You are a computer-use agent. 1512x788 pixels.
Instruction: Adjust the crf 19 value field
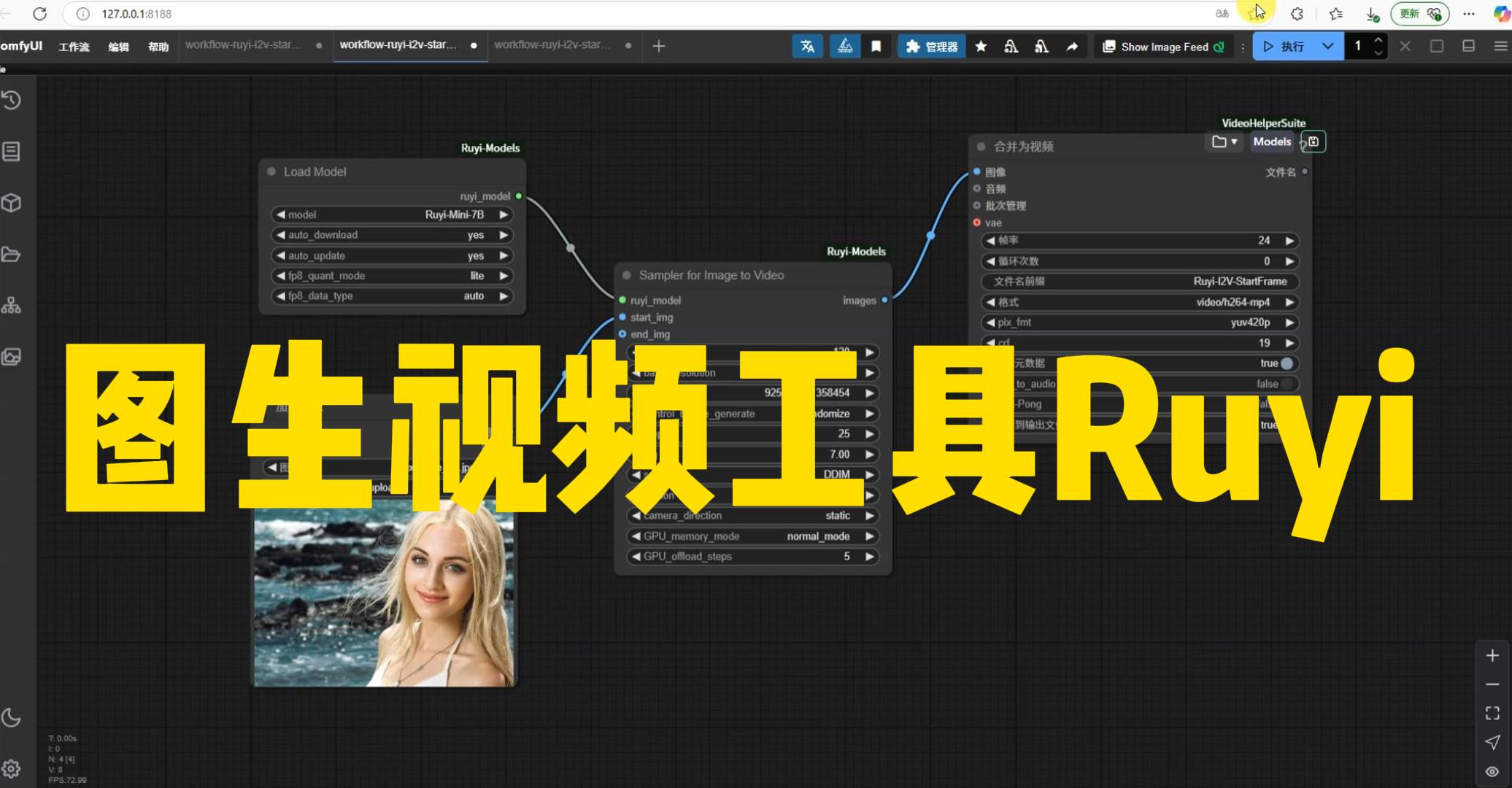pyautogui.click(x=1140, y=343)
